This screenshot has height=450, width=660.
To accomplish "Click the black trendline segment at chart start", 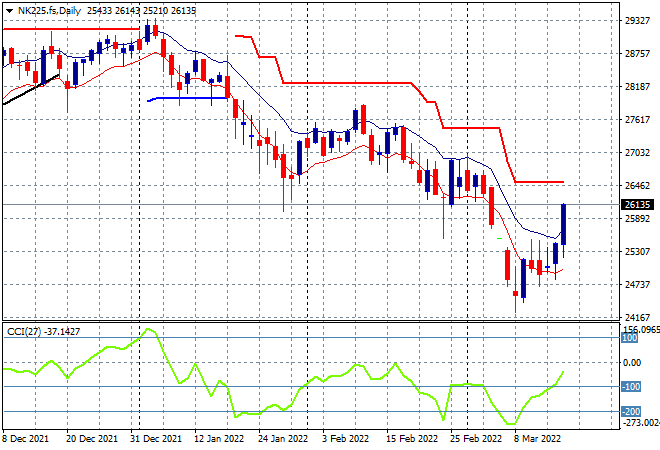I will (x=31, y=89).
